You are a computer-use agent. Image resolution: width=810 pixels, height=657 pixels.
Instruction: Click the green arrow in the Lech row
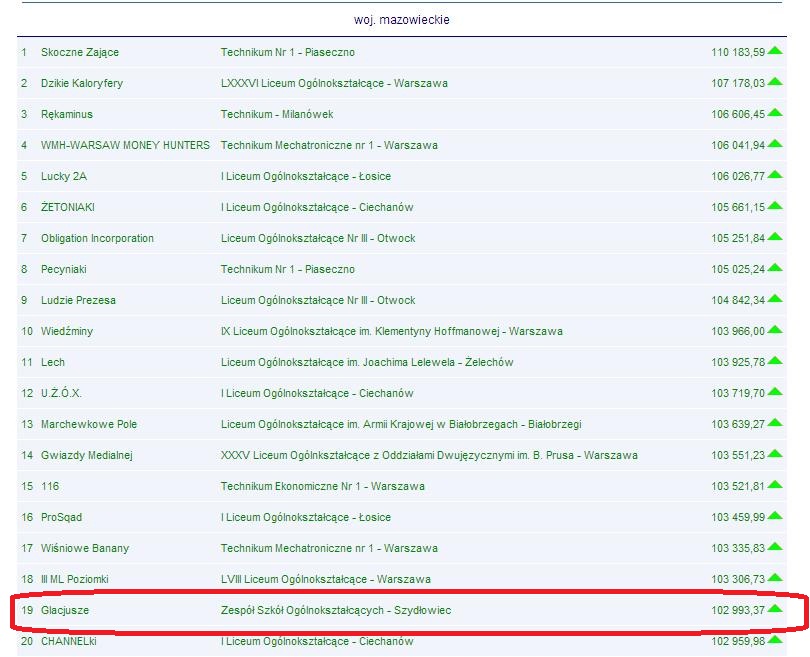(775, 361)
